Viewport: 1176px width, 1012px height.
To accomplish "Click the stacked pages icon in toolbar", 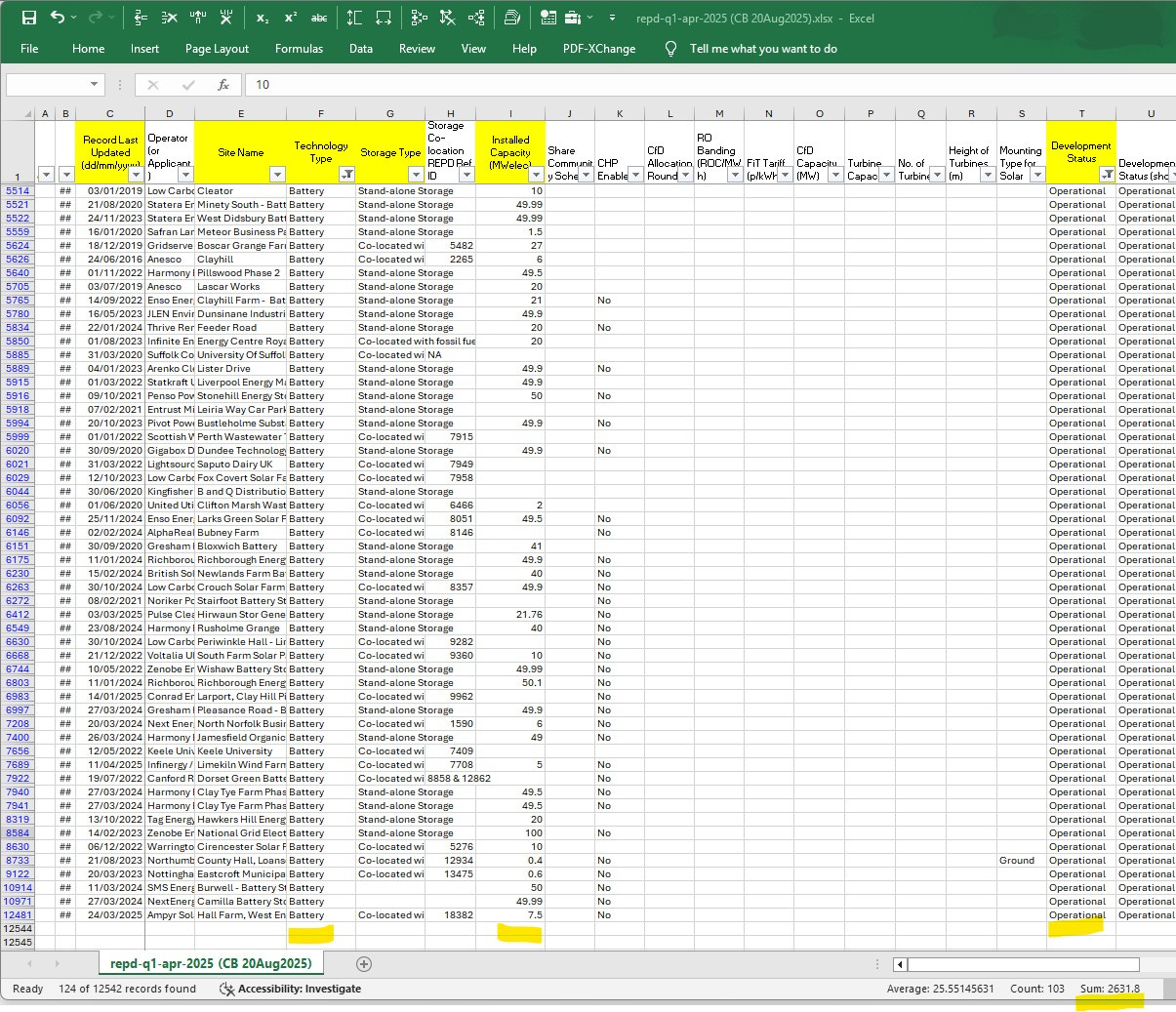I will [x=511, y=18].
